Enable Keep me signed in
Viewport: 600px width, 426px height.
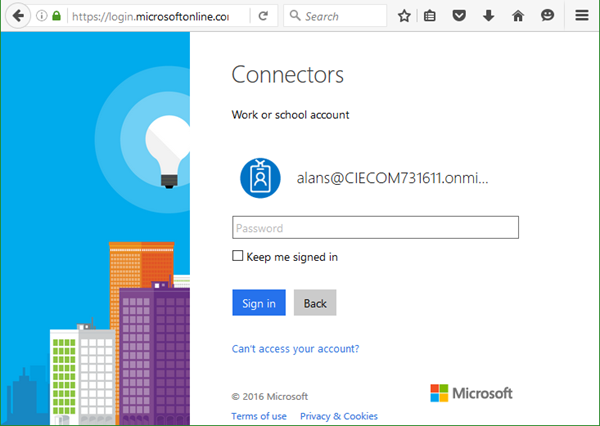238,256
